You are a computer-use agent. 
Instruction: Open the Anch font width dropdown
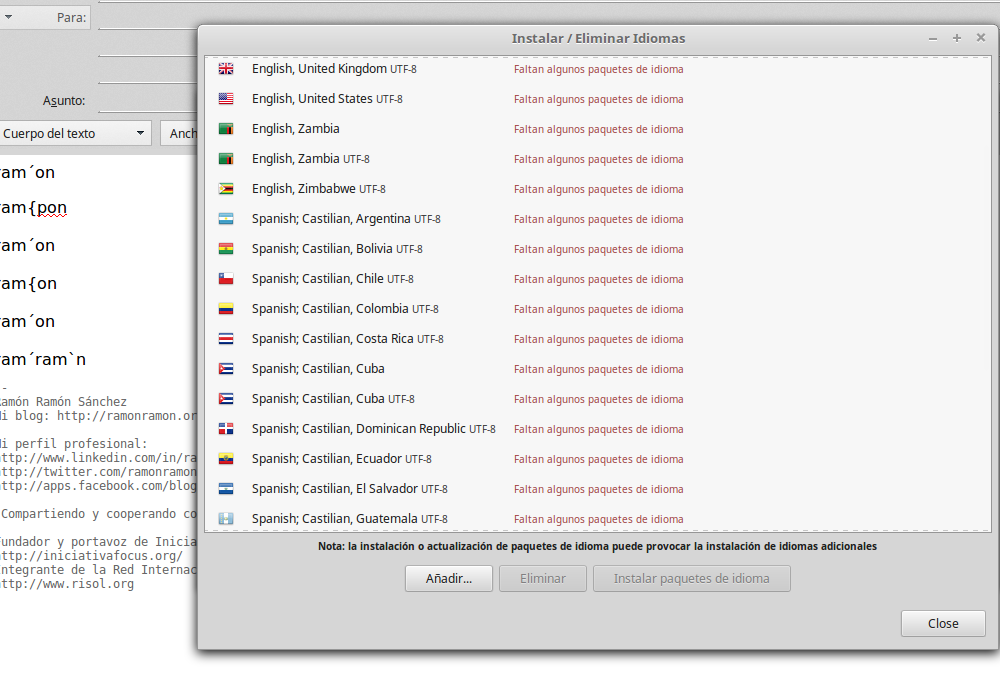[180, 133]
